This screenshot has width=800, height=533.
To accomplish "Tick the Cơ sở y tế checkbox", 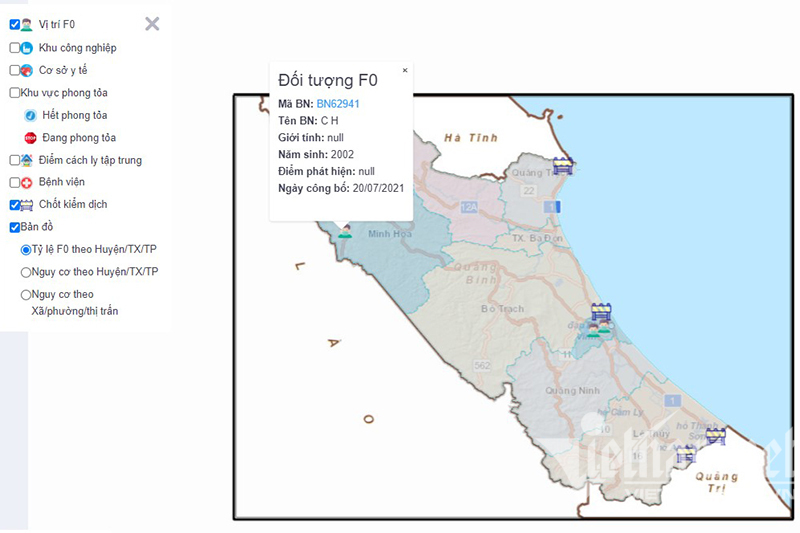I will tap(15, 70).
